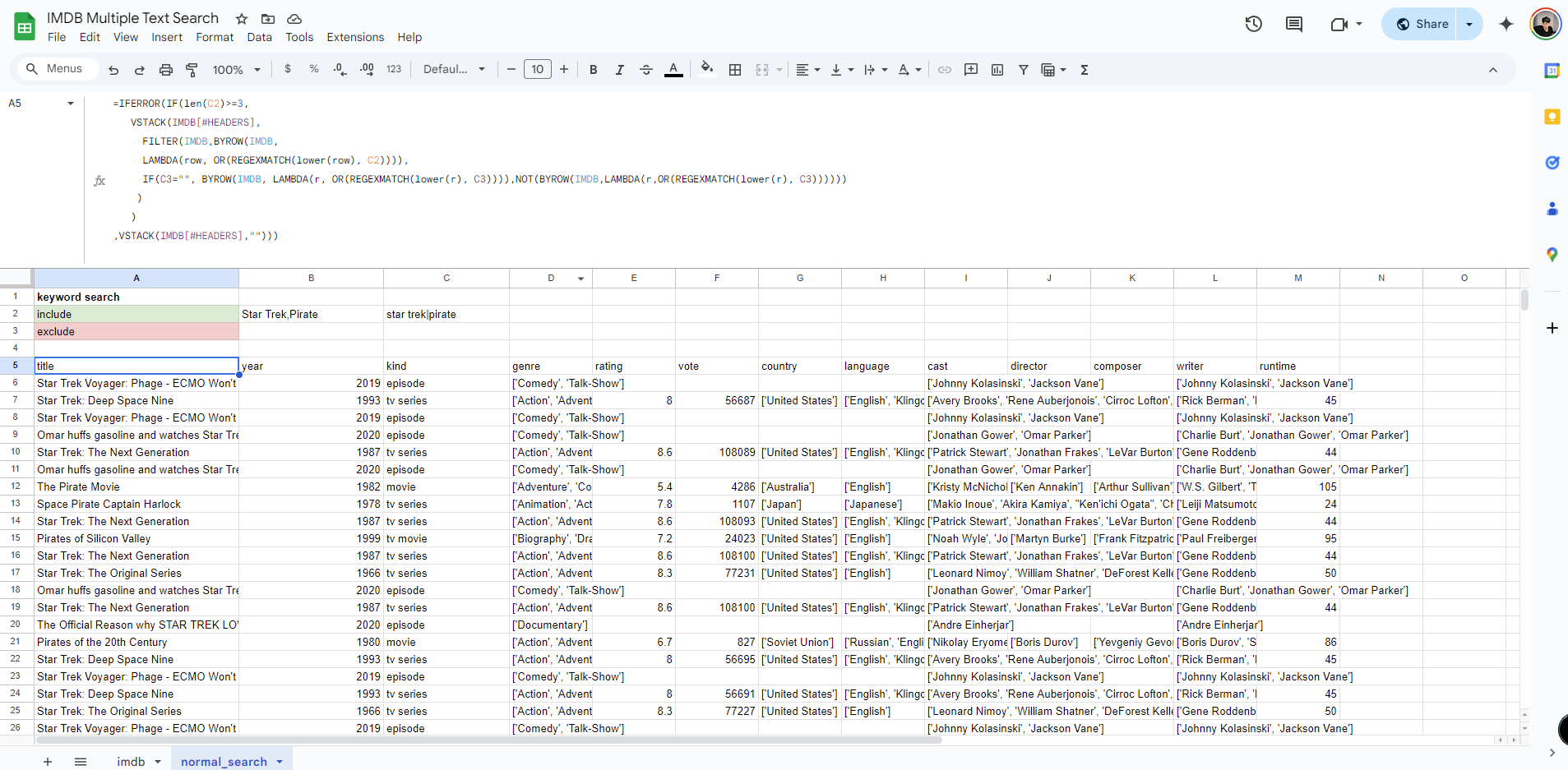Screen dimensions: 1568x770
Task: Open Google account avatar
Action: tap(1546, 24)
